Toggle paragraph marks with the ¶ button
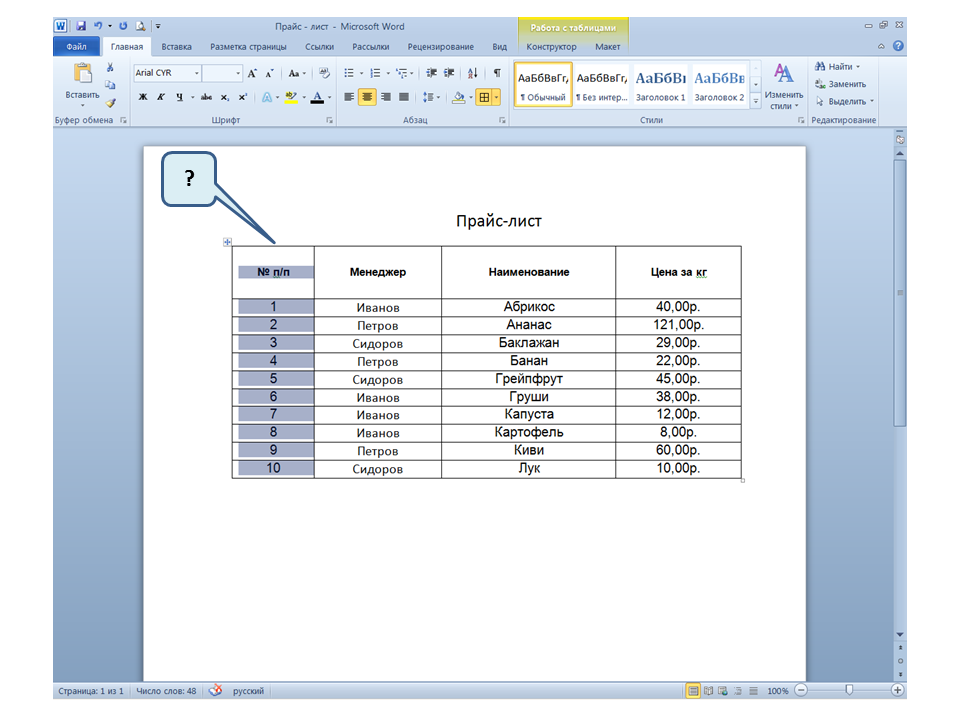The height and width of the screenshot is (720, 960). (x=497, y=73)
